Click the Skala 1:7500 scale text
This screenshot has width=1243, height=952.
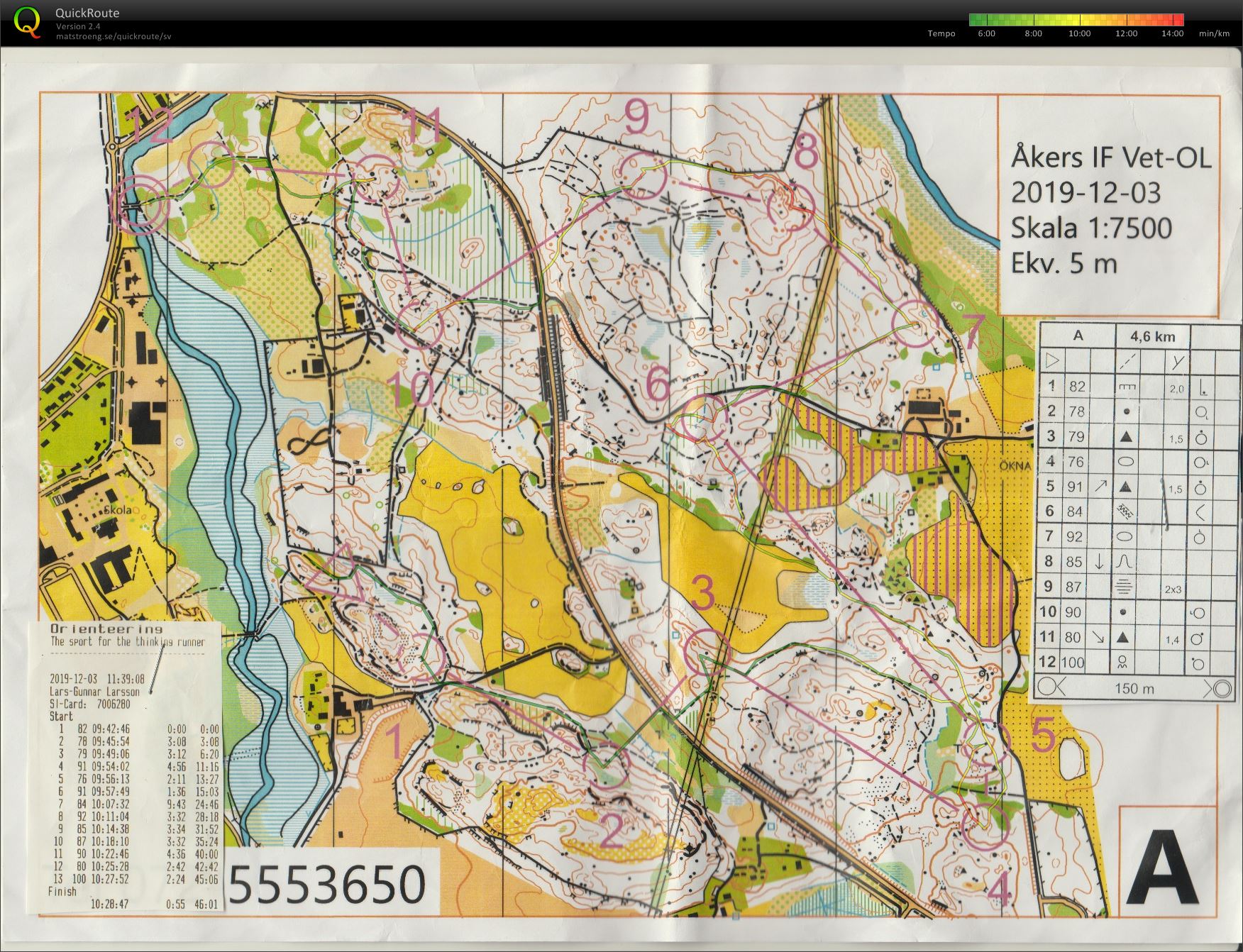coord(1091,228)
